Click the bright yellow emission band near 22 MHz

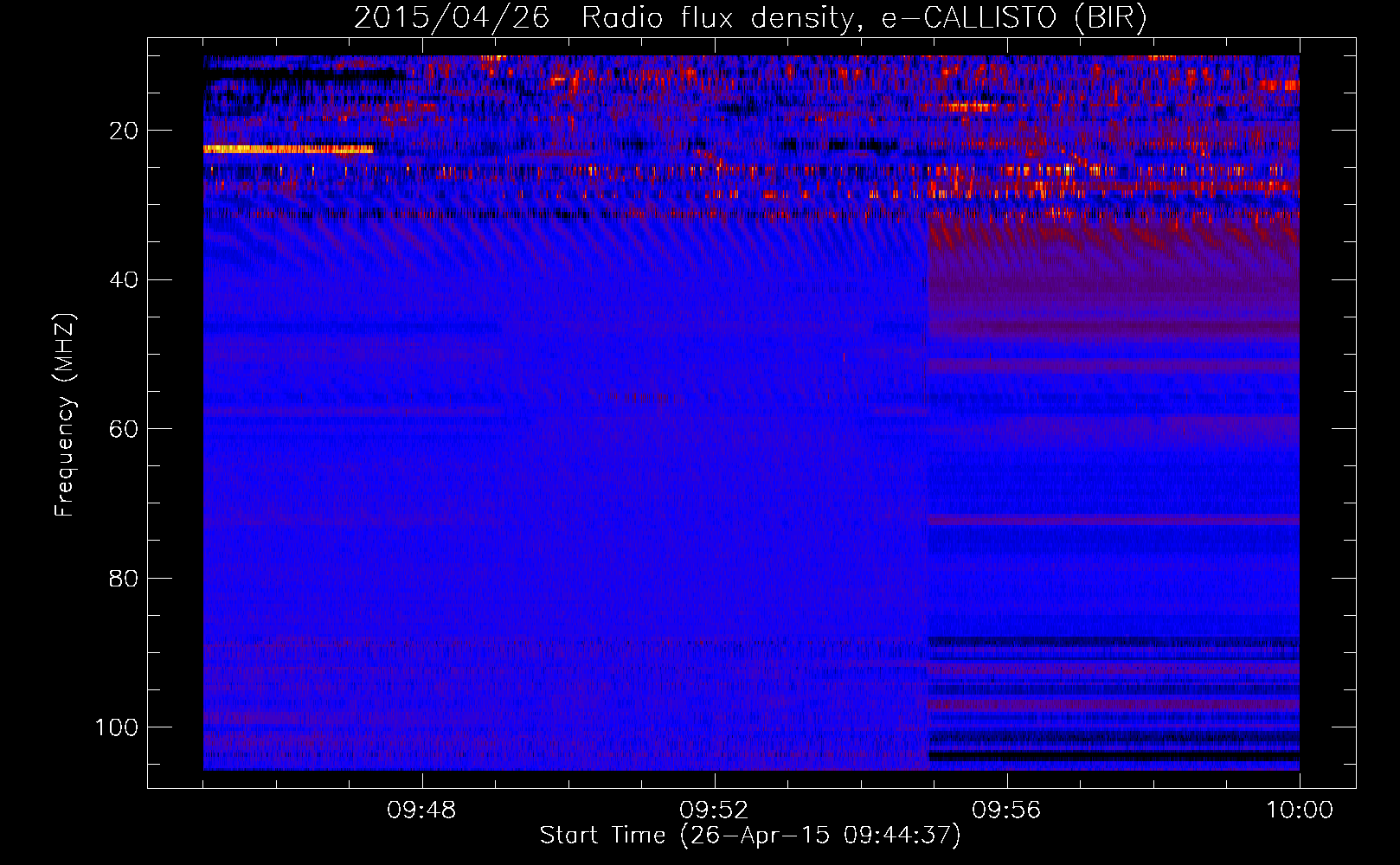288,150
